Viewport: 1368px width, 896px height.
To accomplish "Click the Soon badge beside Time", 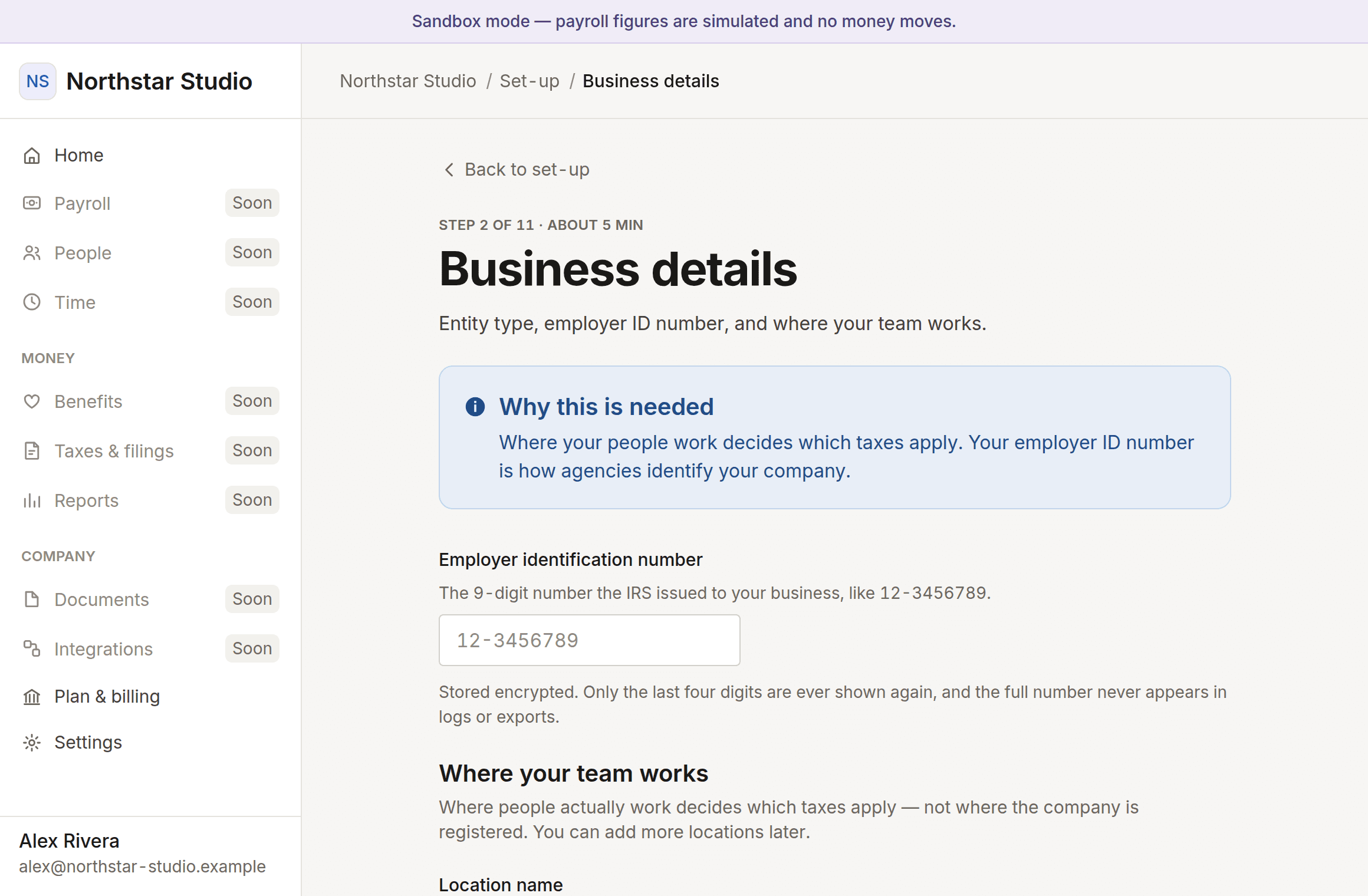I will click(252, 302).
